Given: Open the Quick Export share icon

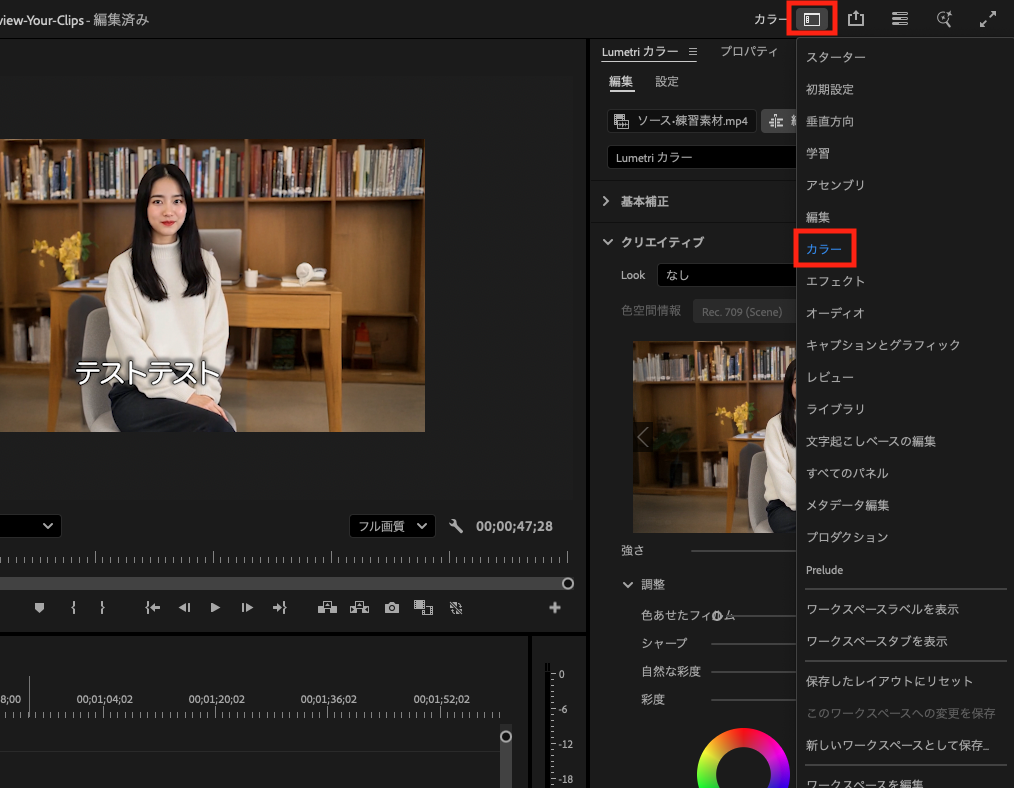Looking at the screenshot, I should pos(856,19).
